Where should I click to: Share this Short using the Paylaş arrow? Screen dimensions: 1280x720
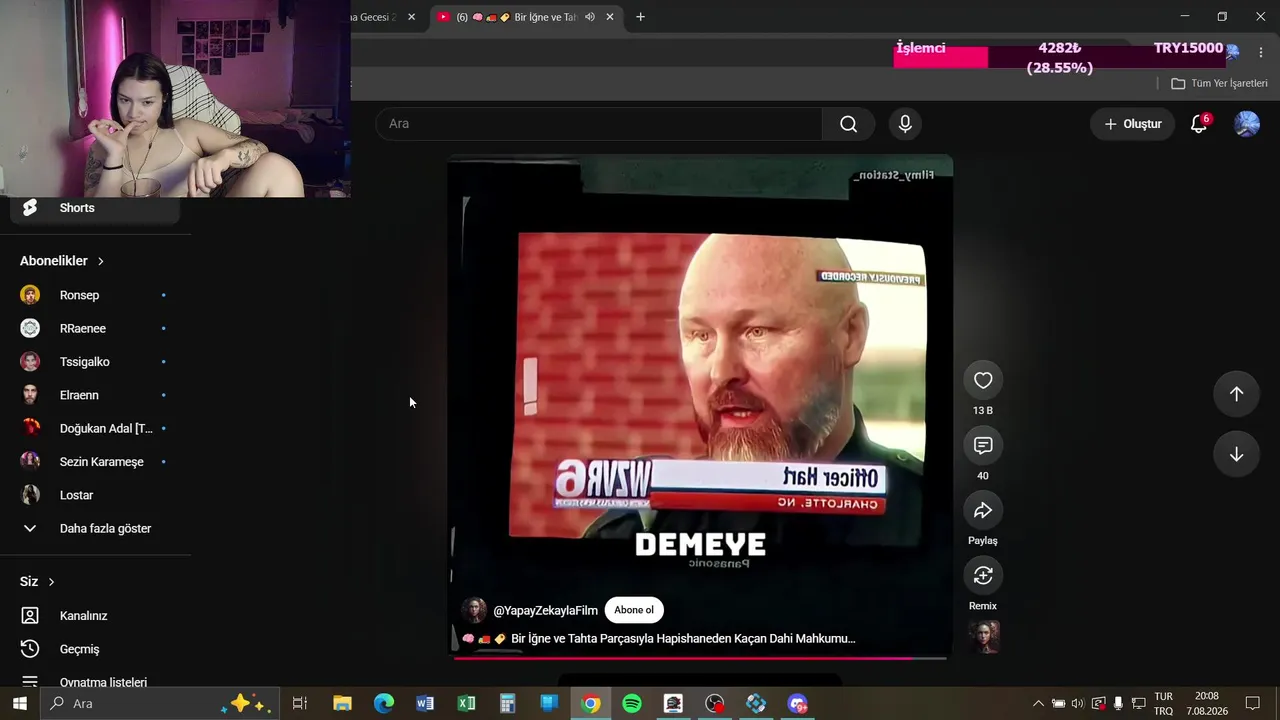tap(983, 510)
